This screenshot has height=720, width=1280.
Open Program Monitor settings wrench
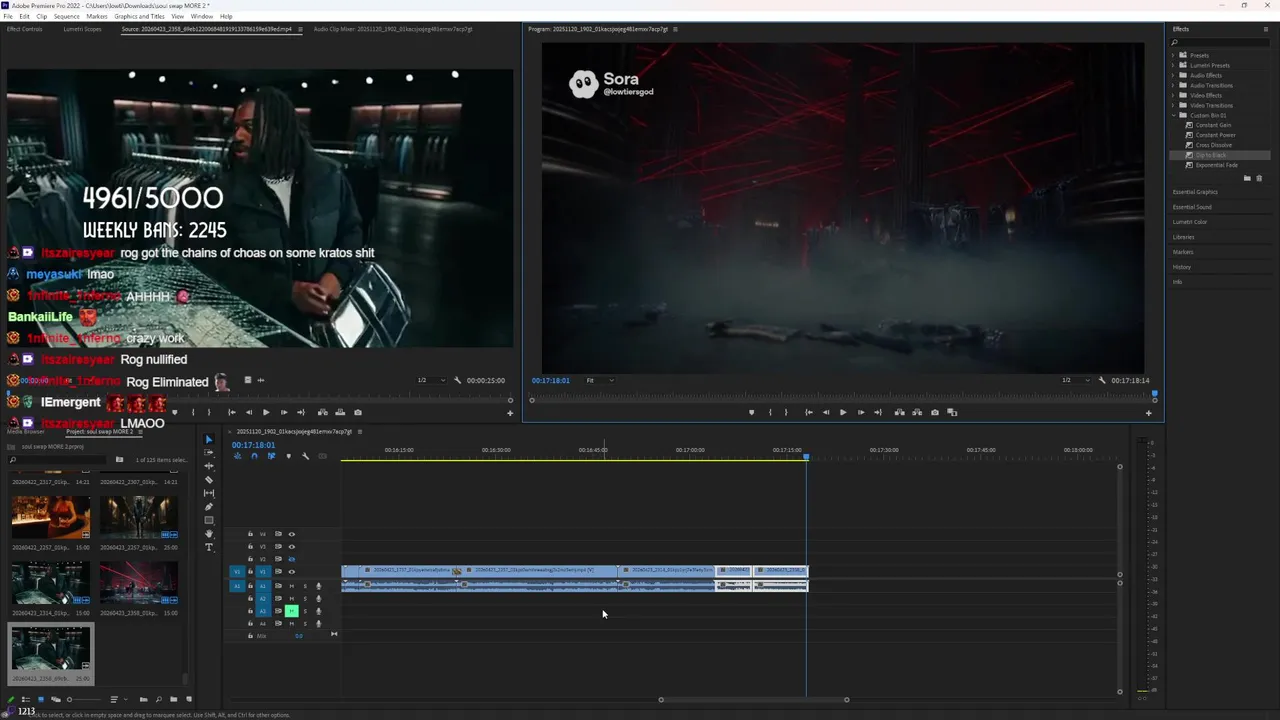pos(1102,380)
